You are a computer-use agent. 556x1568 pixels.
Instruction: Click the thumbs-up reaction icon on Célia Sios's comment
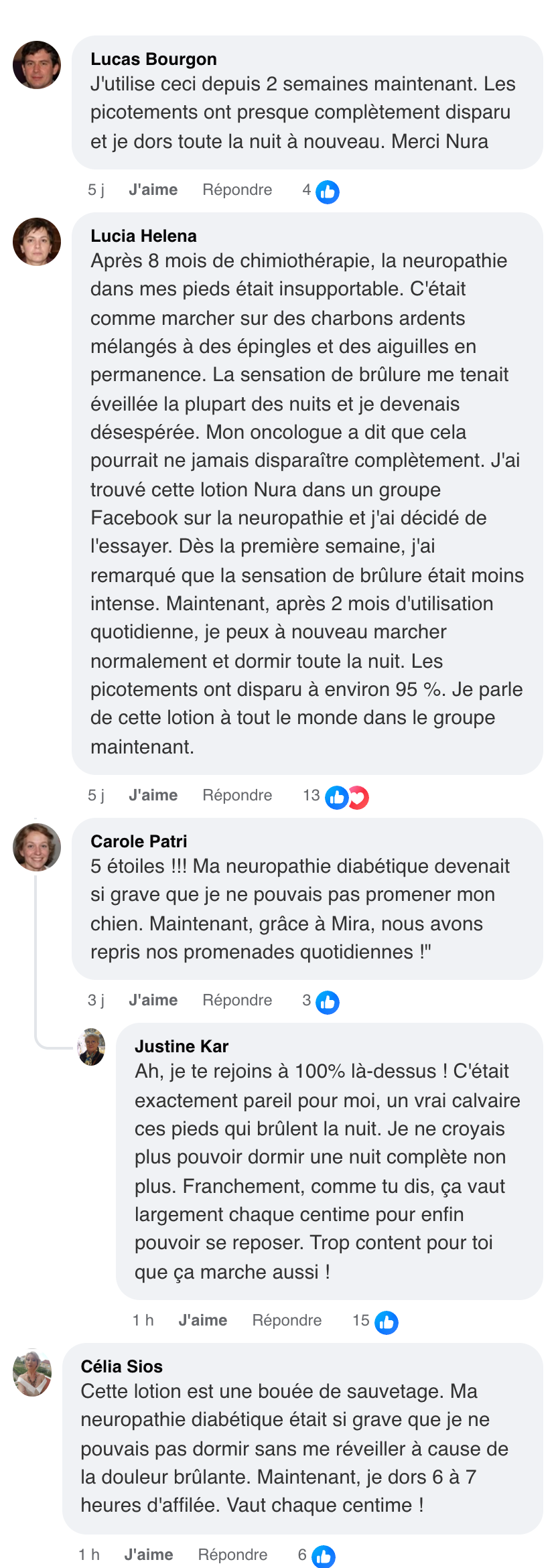324,1557
